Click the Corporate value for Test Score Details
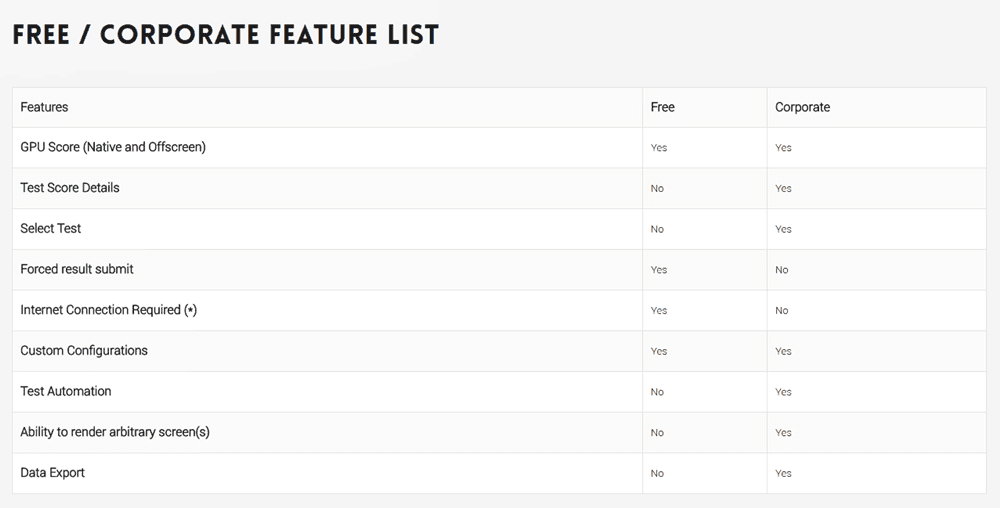 pos(783,189)
